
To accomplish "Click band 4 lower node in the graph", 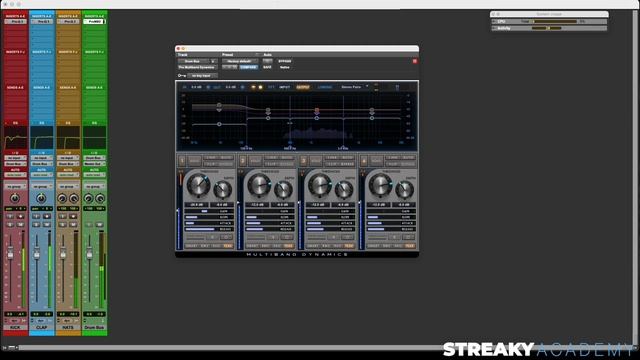I will click(x=372, y=118).
